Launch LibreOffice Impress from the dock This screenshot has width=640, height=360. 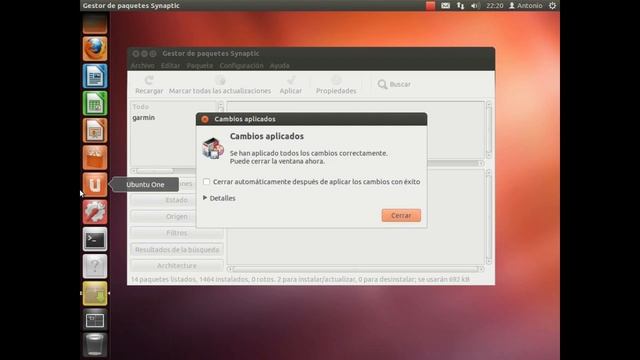[95, 130]
